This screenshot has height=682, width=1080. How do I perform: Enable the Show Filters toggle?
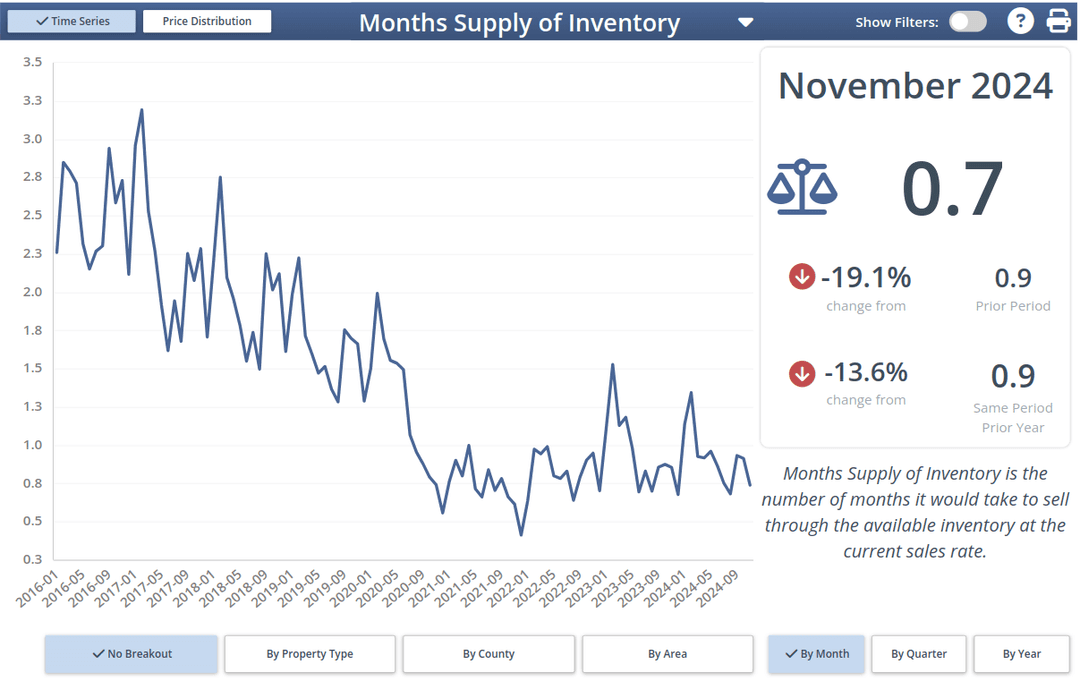pos(967,20)
